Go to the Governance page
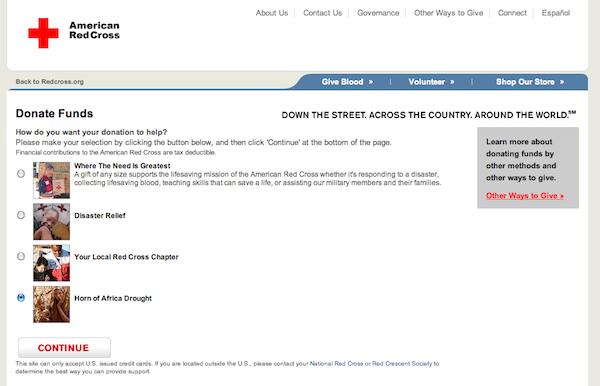This screenshot has height=386, width=600. pyautogui.click(x=378, y=13)
